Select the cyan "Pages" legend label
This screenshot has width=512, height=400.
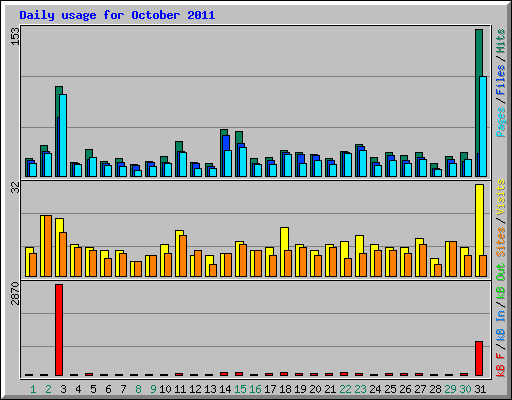500,122
